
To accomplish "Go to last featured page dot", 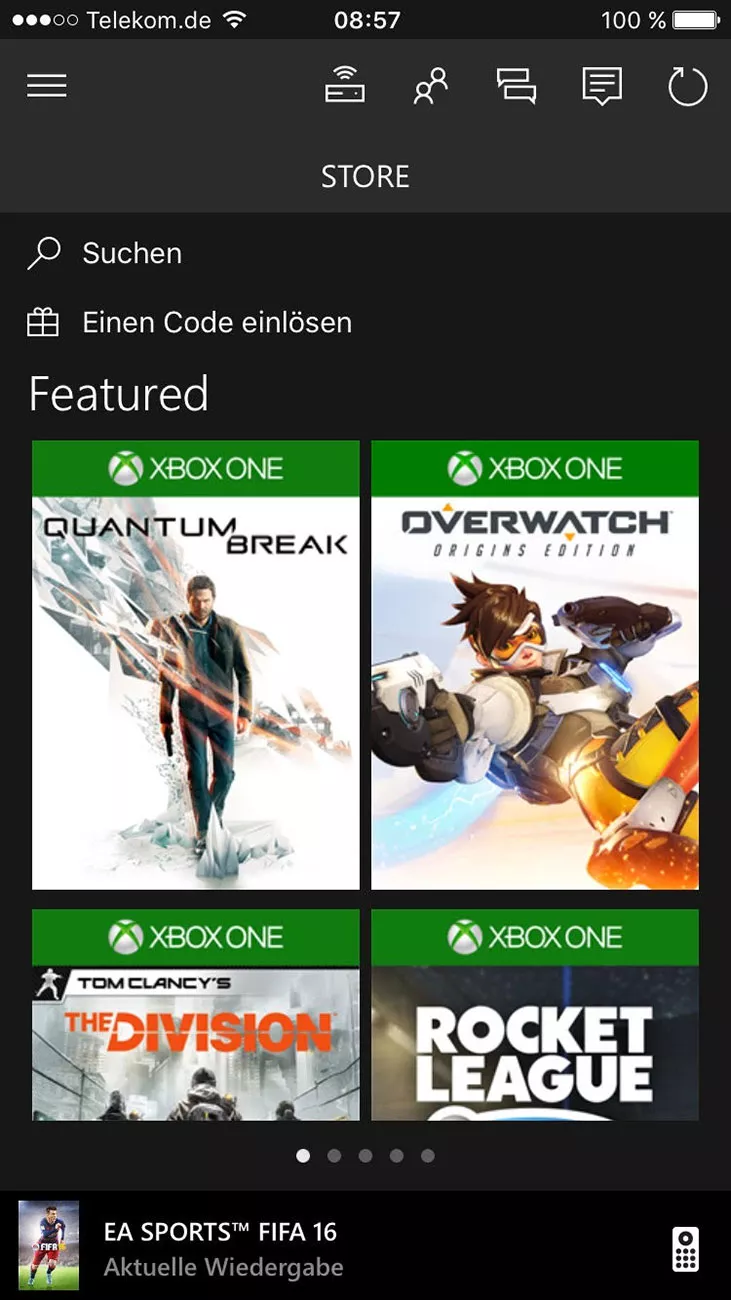I will [x=428, y=1156].
